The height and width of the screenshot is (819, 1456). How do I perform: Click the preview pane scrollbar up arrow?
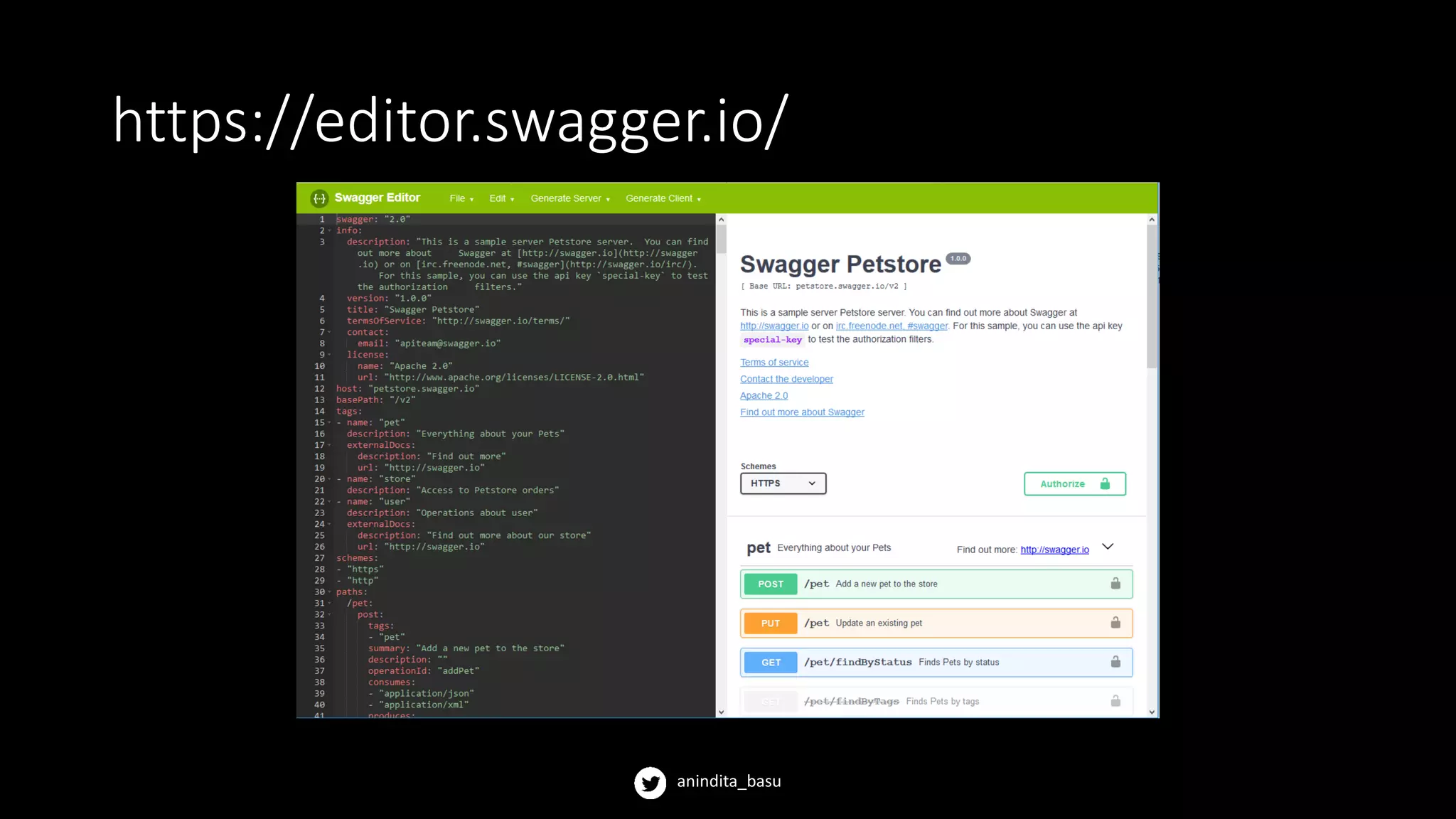(x=1152, y=220)
